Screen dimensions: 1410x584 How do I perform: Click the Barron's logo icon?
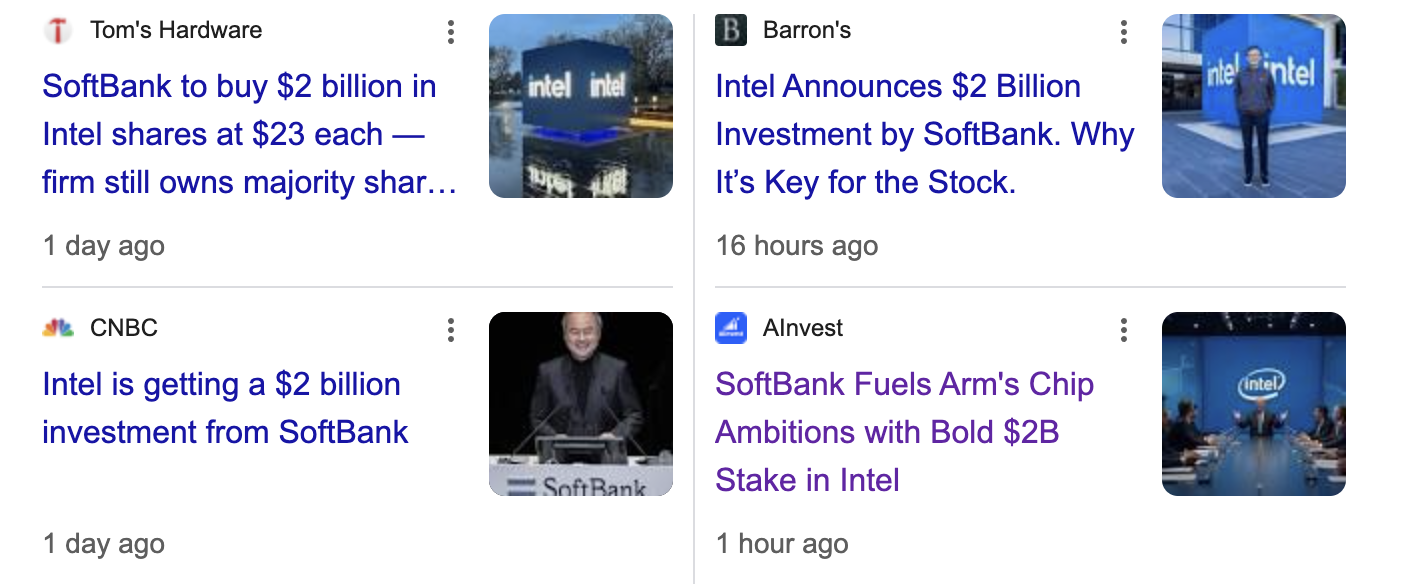click(x=731, y=31)
